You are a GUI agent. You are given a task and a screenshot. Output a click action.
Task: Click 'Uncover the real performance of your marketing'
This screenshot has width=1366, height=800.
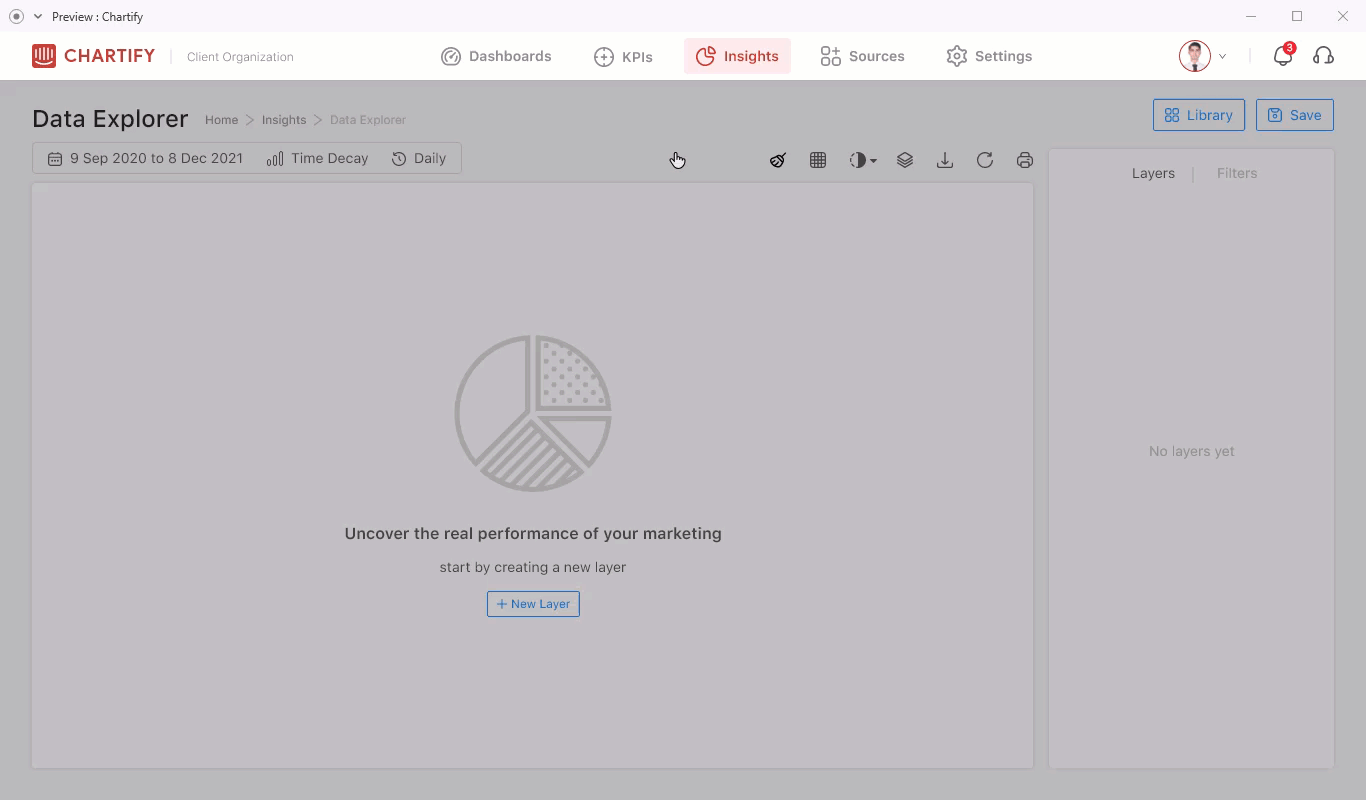pos(533,534)
